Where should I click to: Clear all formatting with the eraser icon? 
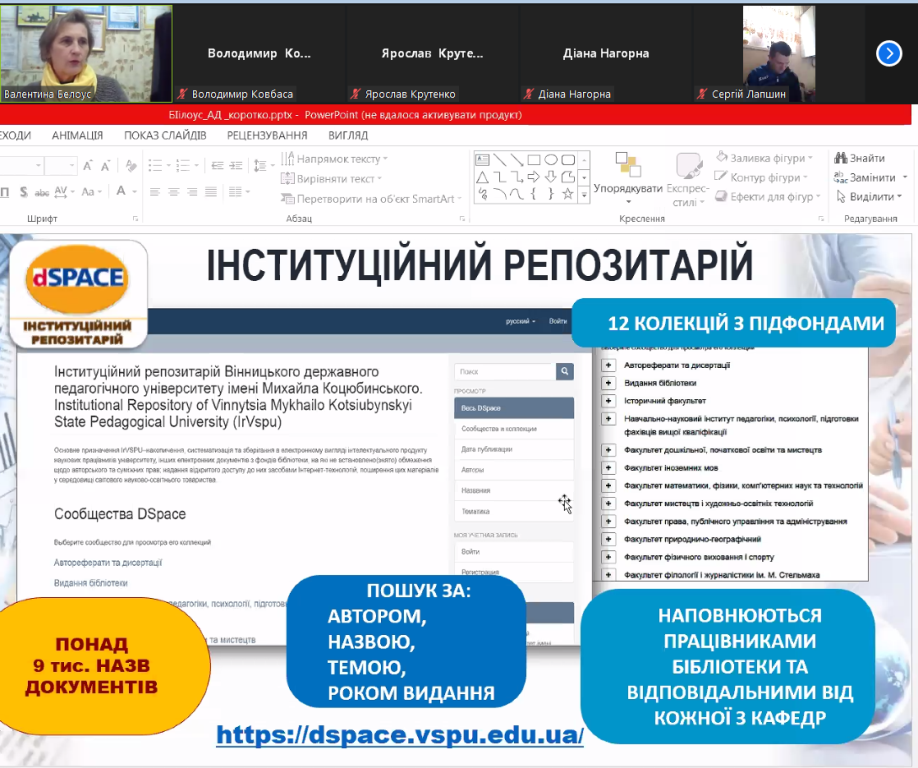point(131,166)
